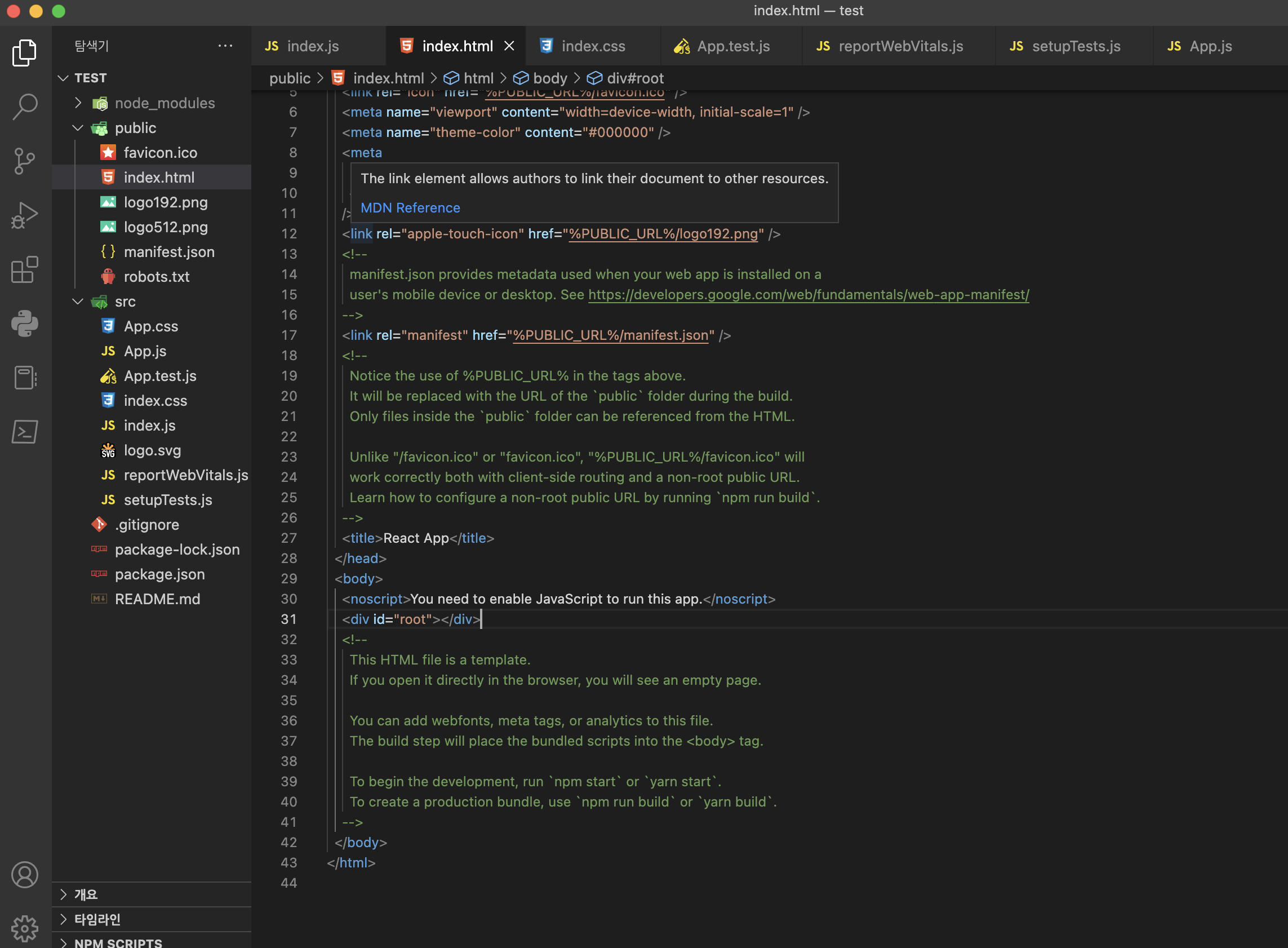Click the terminal panel icon in activity bar
This screenshot has height=948, width=1288.
click(x=25, y=432)
